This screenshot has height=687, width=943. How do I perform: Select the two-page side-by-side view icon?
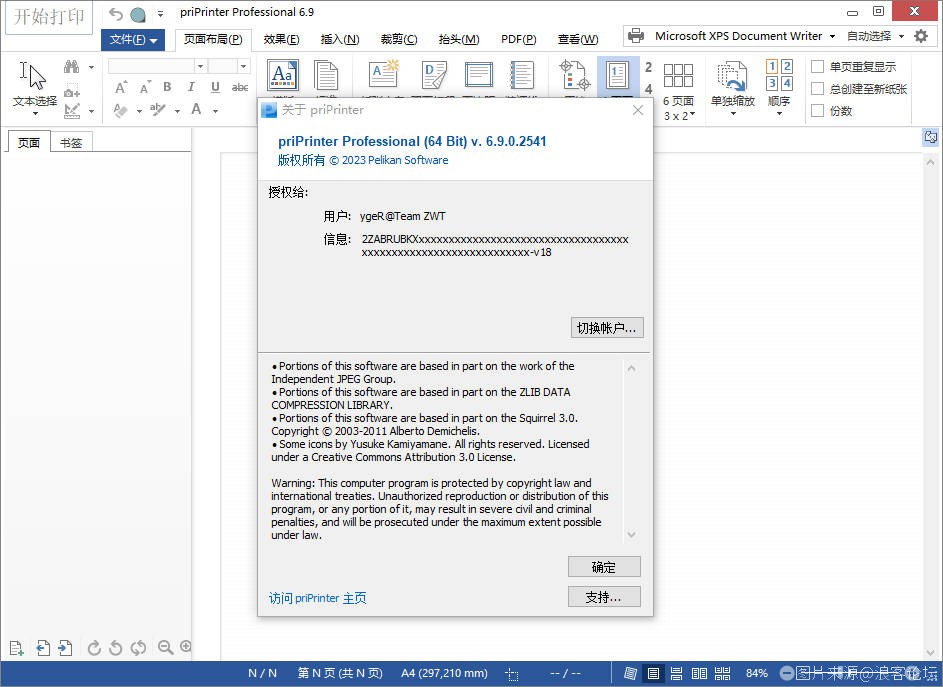(699, 673)
